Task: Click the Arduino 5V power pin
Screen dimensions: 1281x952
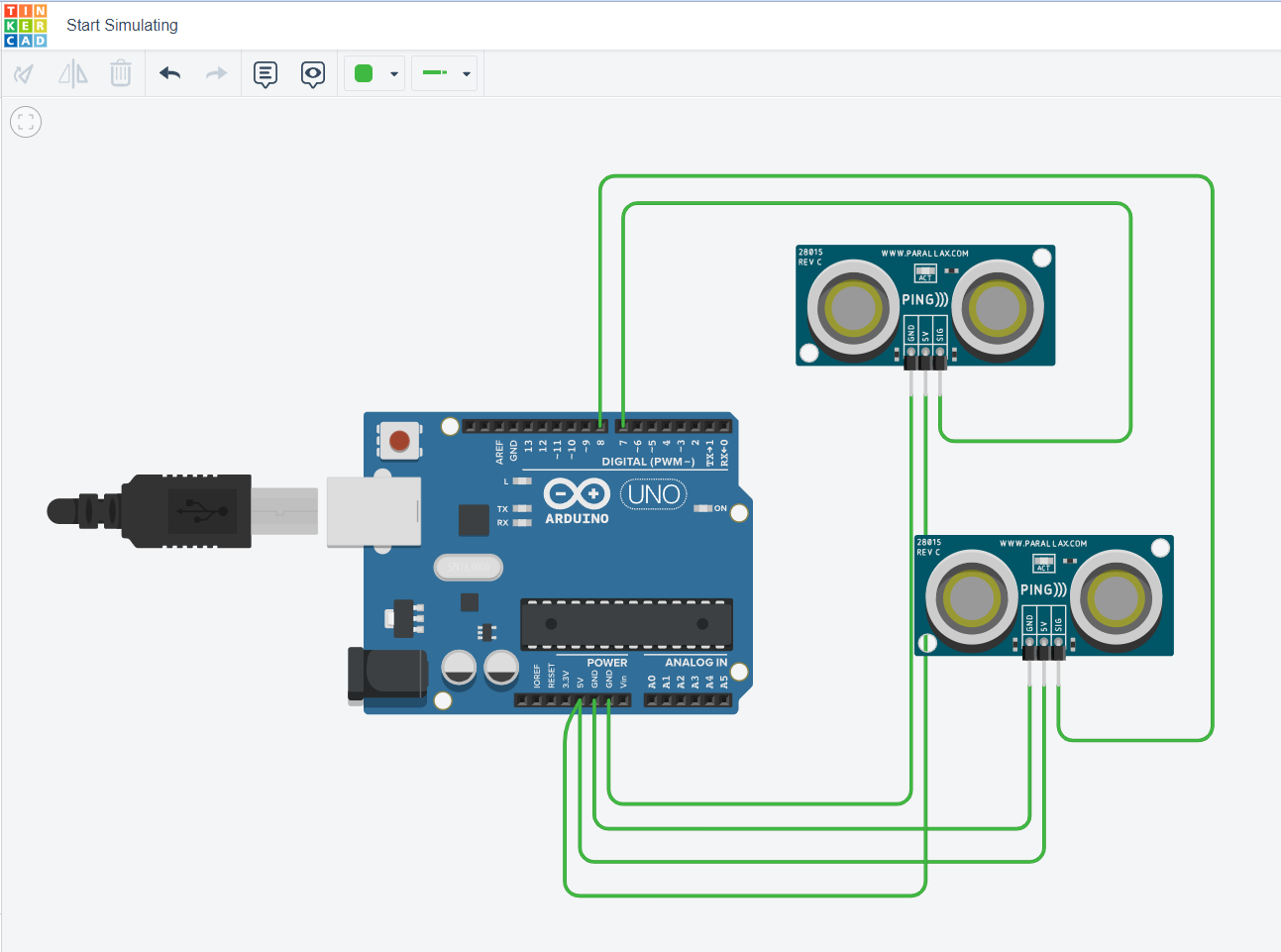Action: (581, 700)
